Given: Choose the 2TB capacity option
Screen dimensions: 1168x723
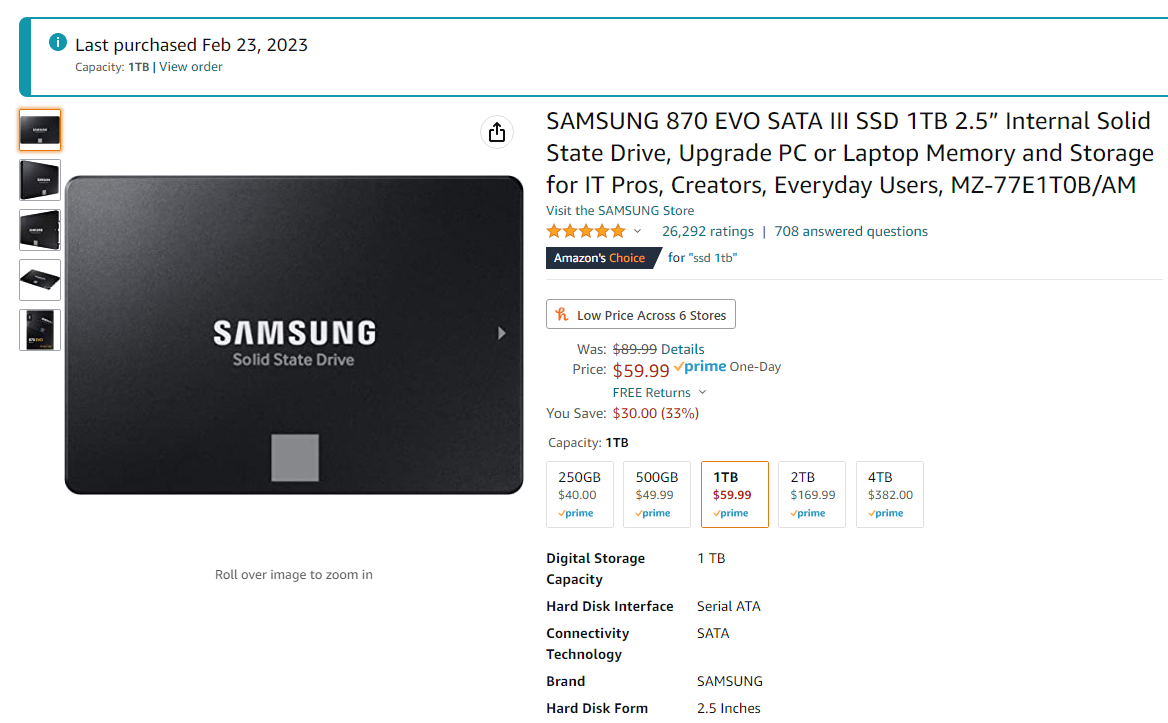Looking at the screenshot, I should pyautogui.click(x=812, y=494).
